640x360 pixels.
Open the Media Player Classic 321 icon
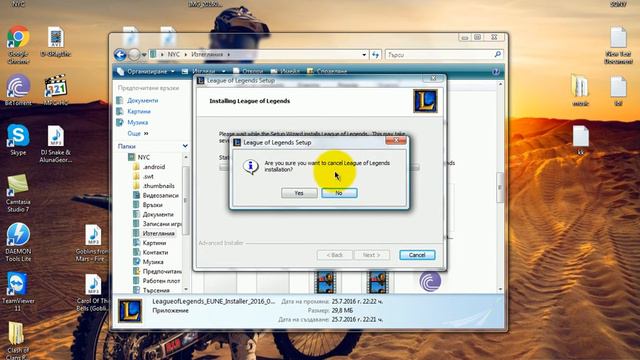pos(56,91)
